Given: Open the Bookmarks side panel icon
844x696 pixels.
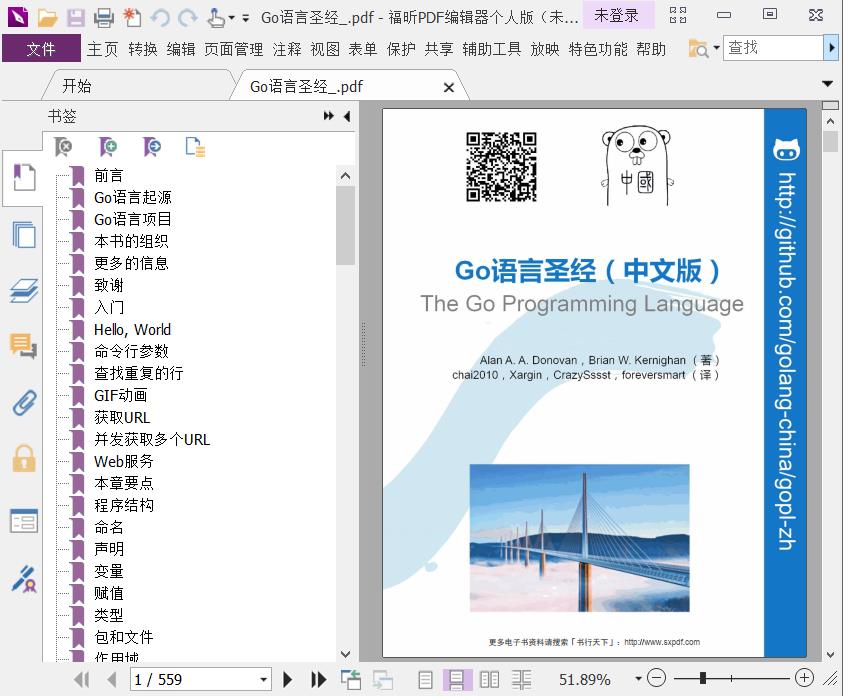Looking at the screenshot, I should tap(24, 178).
